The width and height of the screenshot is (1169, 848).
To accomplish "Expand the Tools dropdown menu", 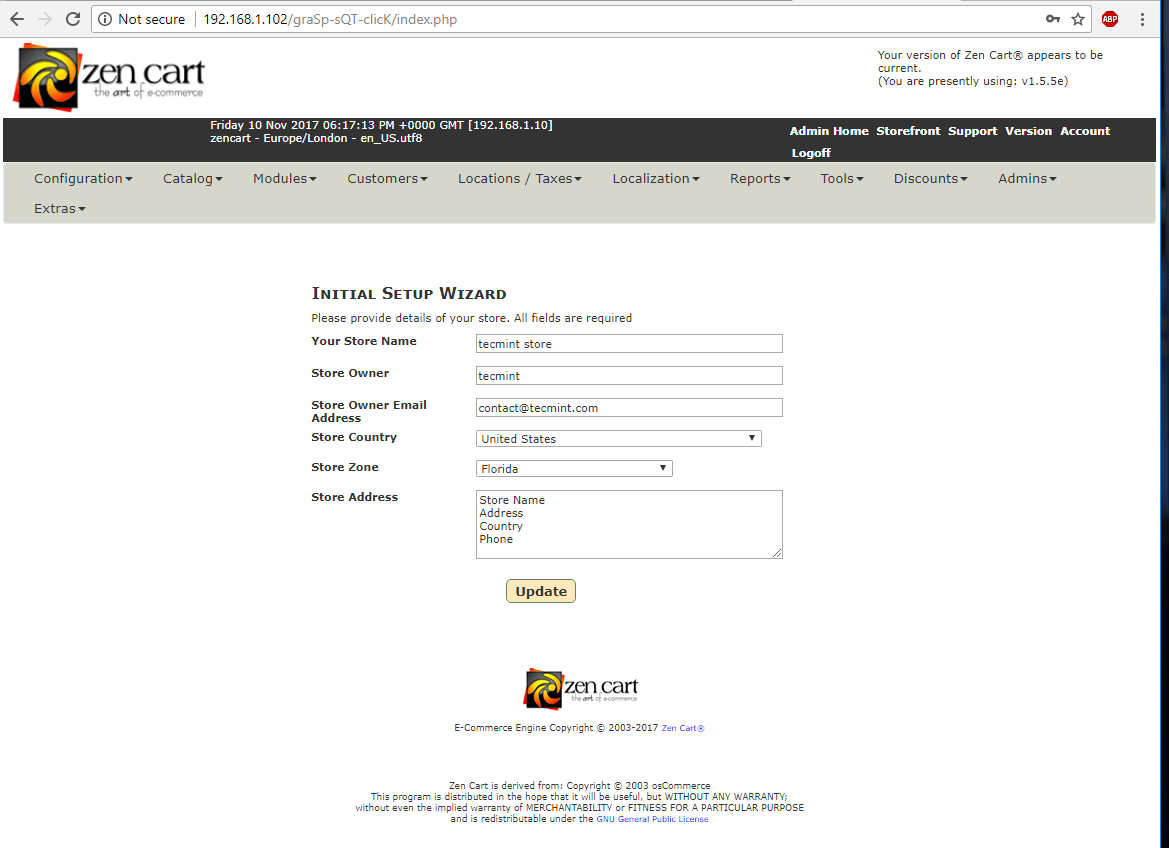I will (842, 178).
